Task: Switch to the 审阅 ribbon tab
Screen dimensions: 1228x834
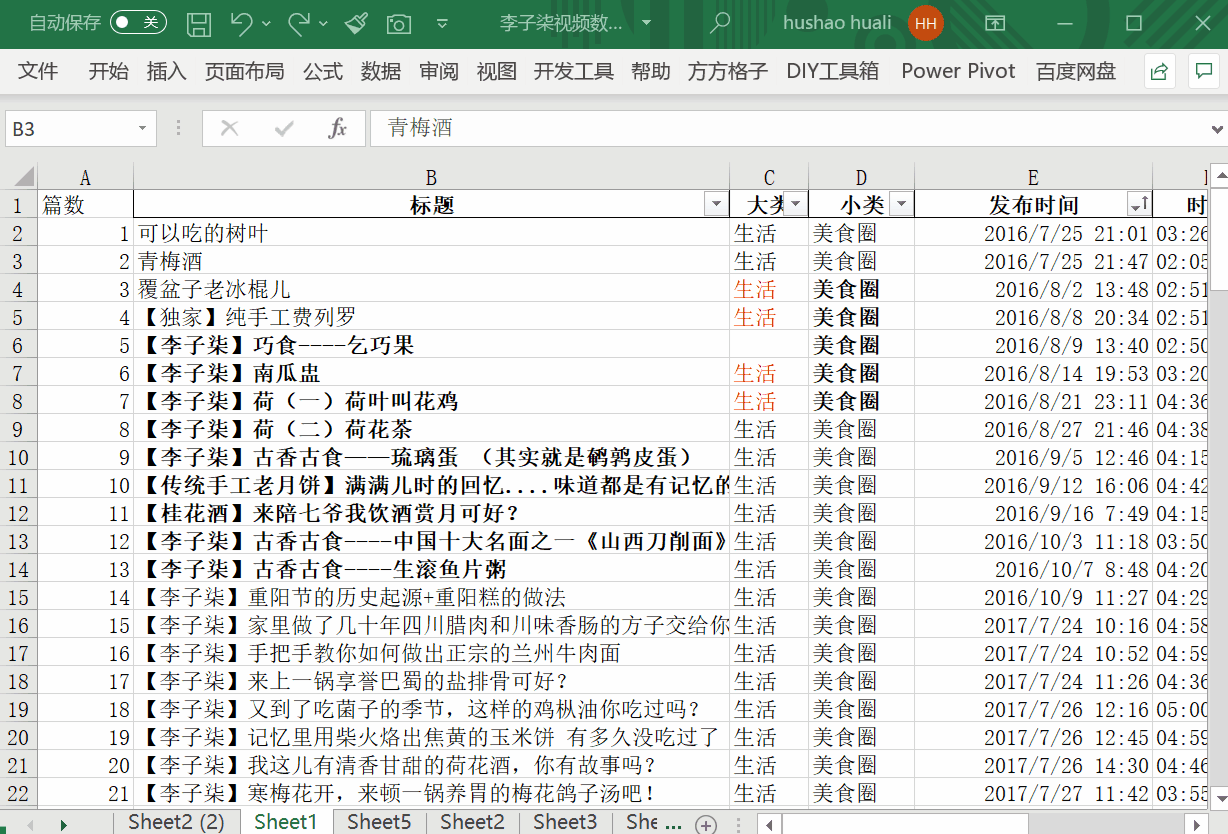Action: tap(439, 71)
